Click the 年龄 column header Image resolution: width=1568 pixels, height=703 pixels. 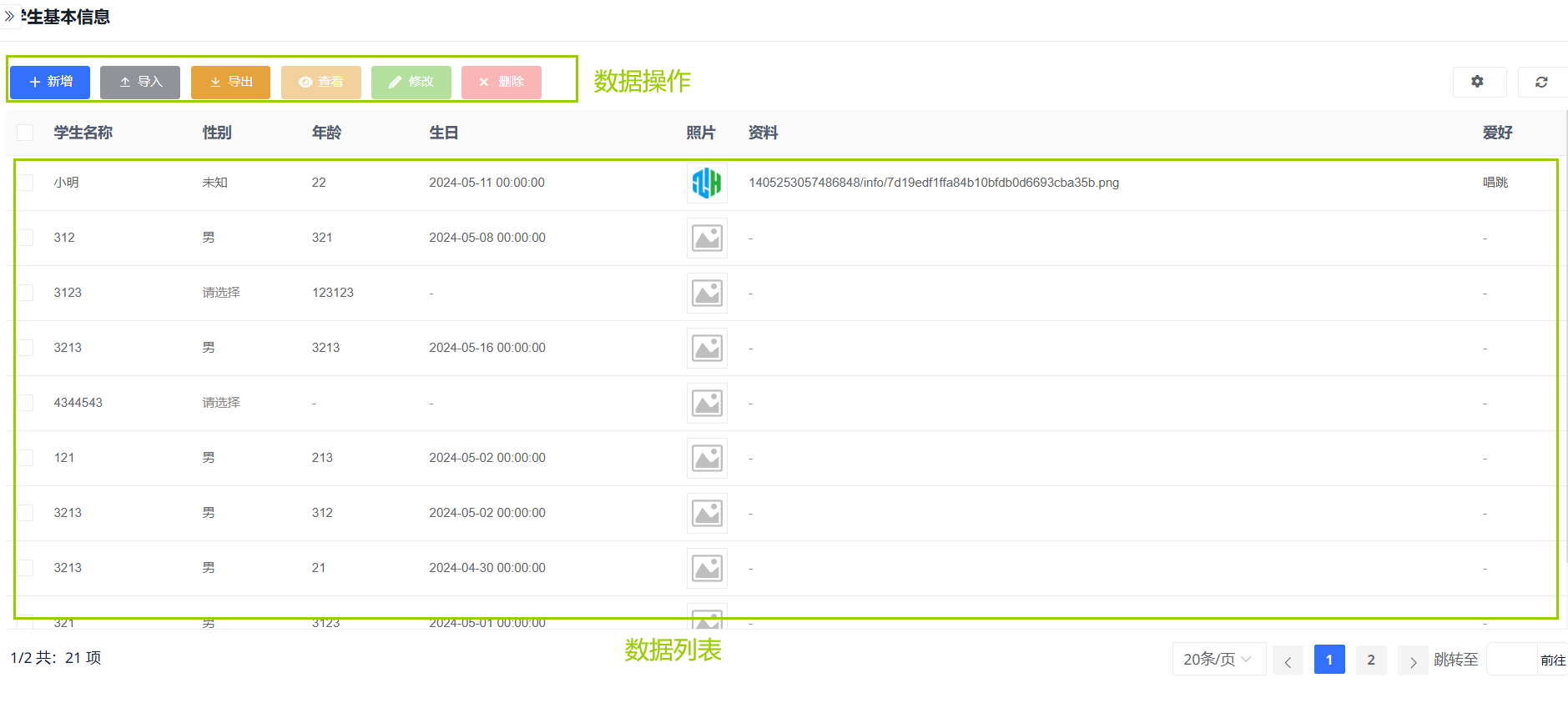[326, 133]
